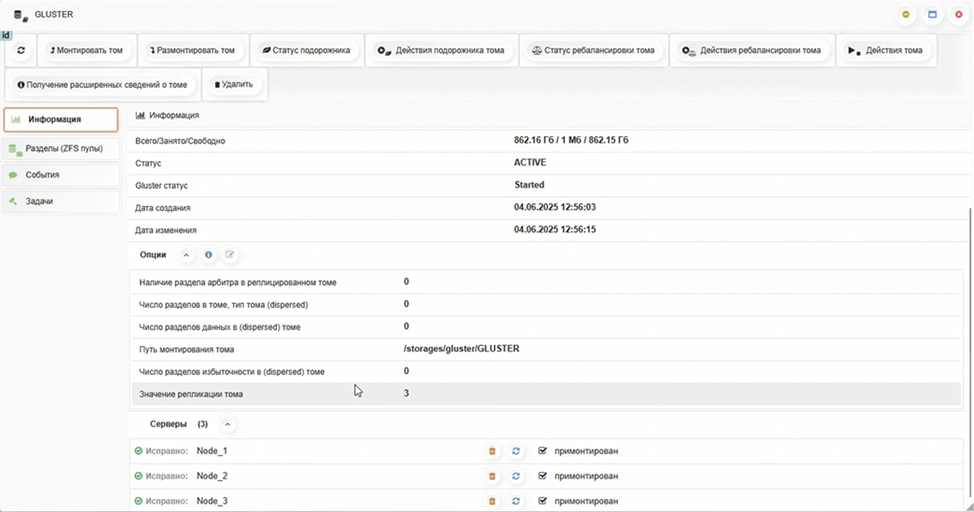The width and height of the screenshot is (974, 512).
Task: Click the trash icon for Node_3
Action: tap(492, 501)
